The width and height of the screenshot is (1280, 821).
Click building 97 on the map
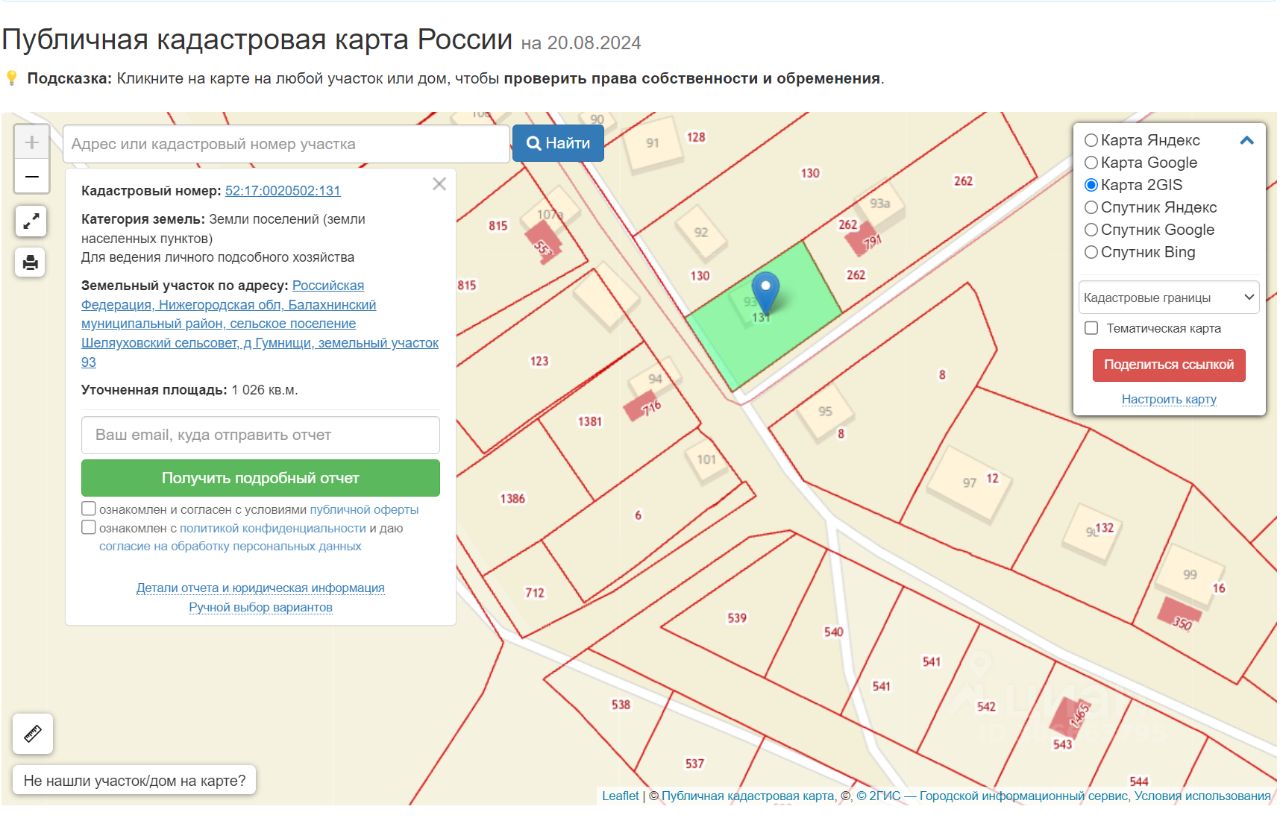970,483
